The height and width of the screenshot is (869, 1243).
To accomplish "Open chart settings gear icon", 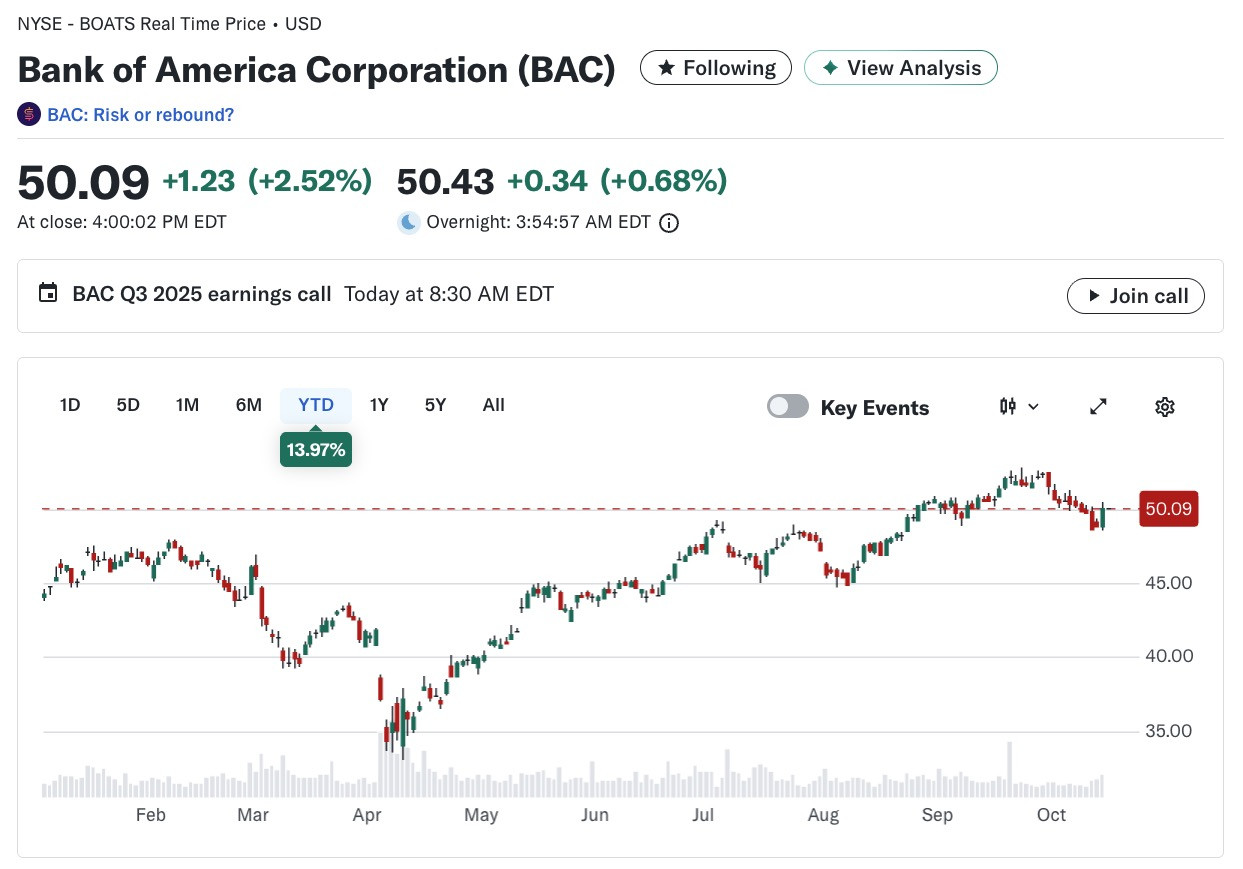I will pos(1164,407).
